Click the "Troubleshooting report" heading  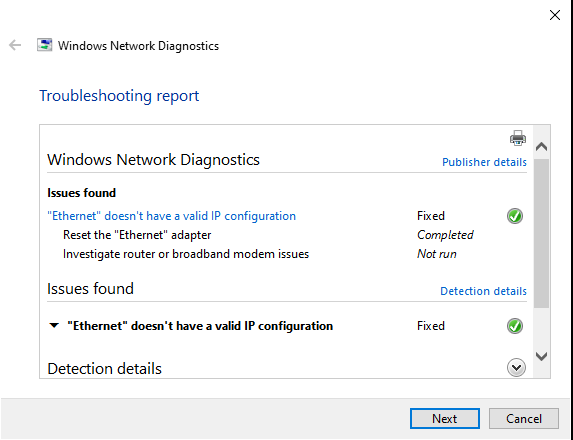click(x=119, y=96)
